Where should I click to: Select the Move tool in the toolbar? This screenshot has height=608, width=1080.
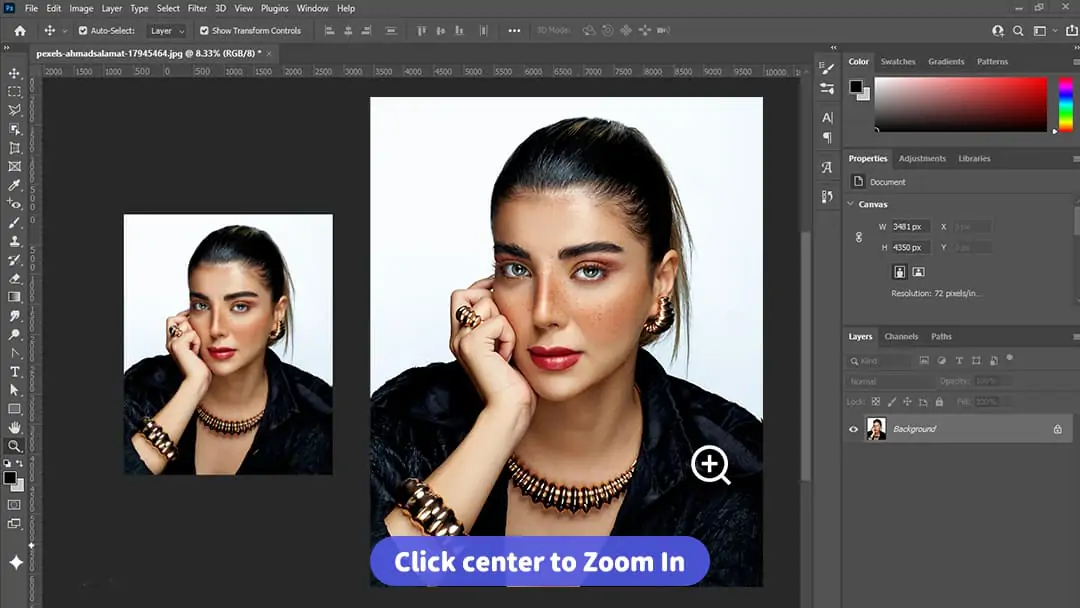pyautogui.click(x=14, y=73)
